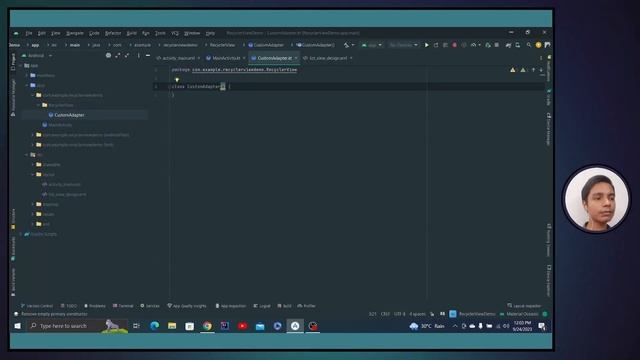
Task: Open the Project side tool tab
Action: 13,61
